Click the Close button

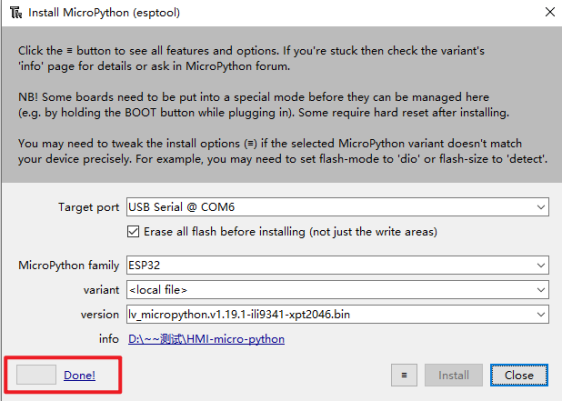click(519, 375)
